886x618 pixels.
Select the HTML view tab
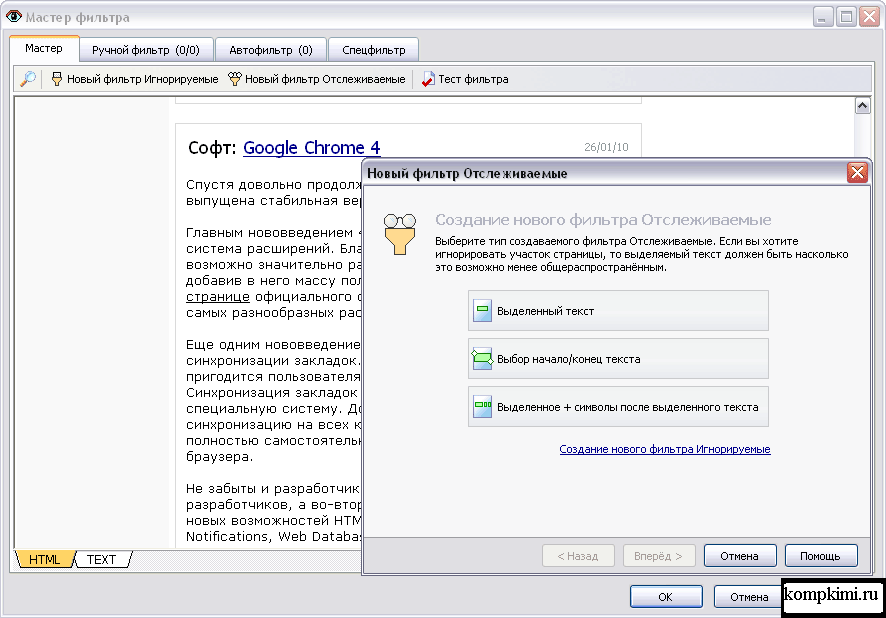tap(44, 560)
